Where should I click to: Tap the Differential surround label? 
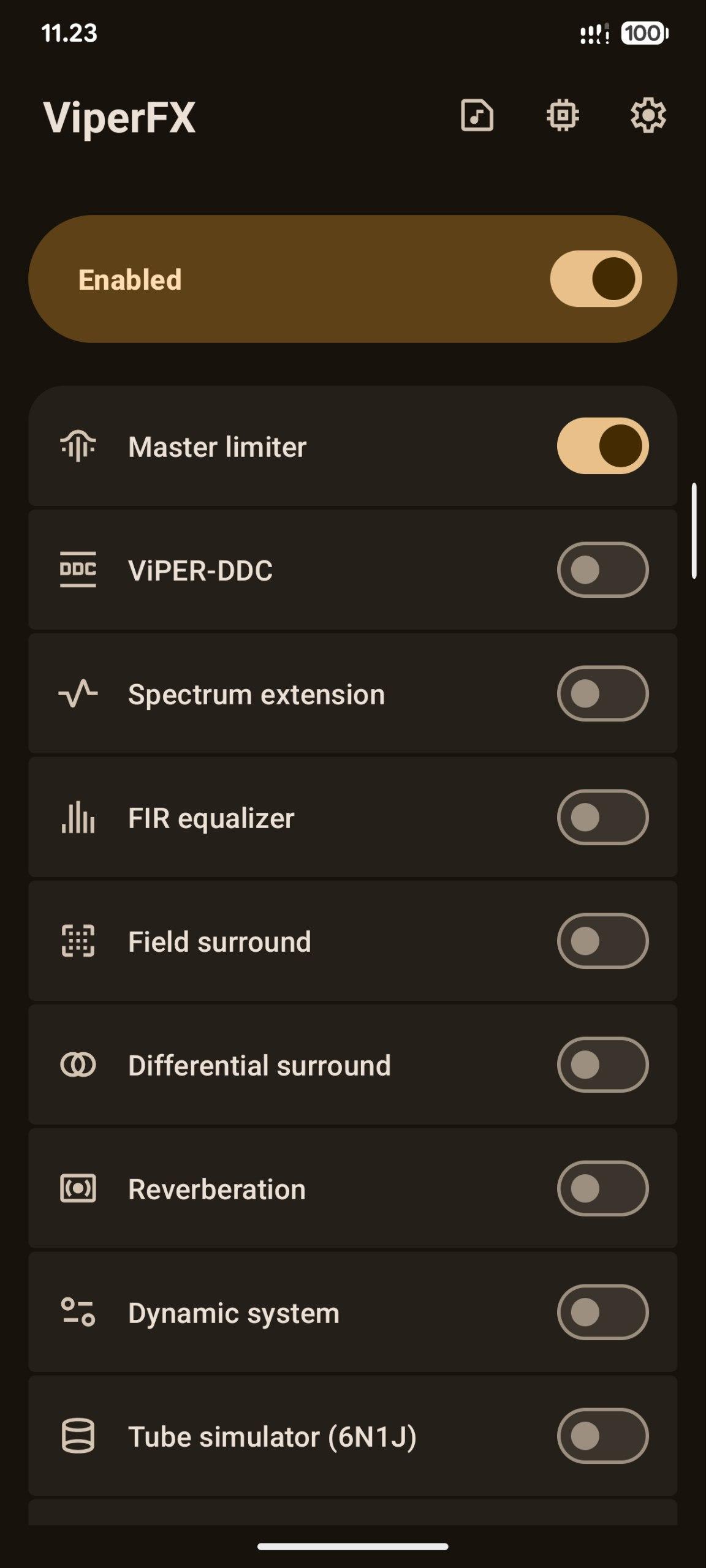click(259, 1066)
